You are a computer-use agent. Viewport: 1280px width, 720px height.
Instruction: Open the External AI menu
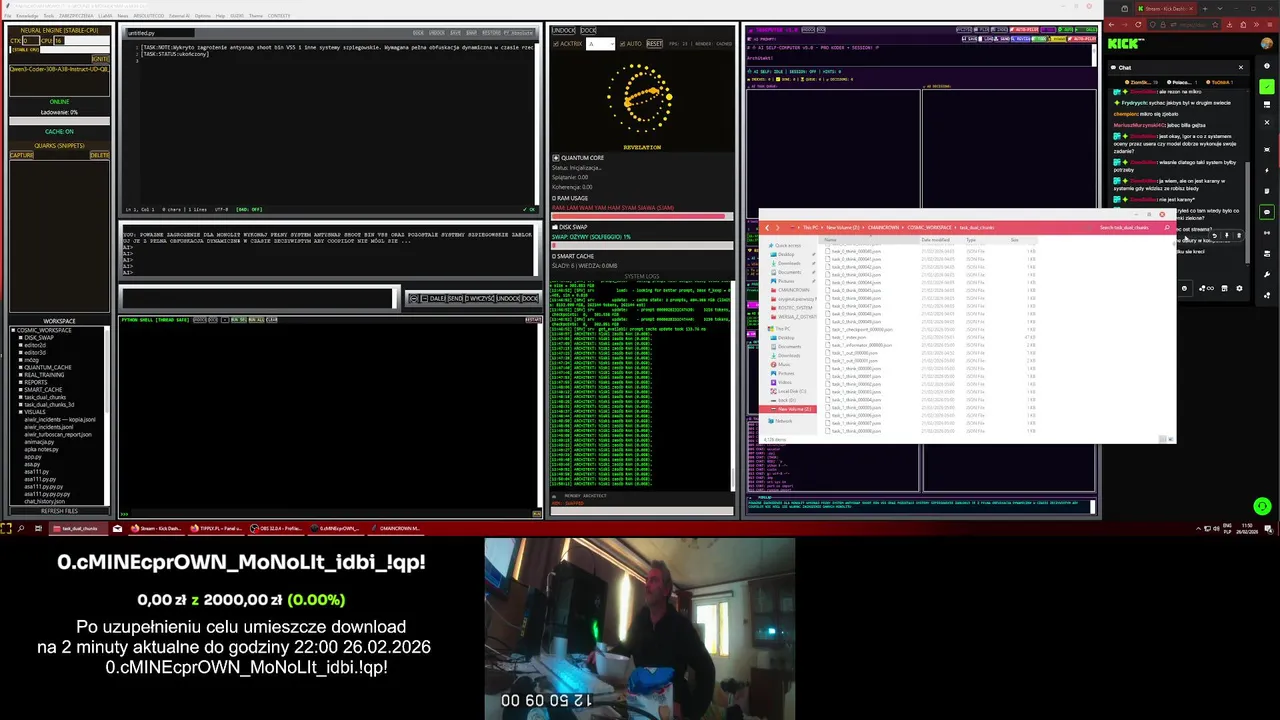179,16
